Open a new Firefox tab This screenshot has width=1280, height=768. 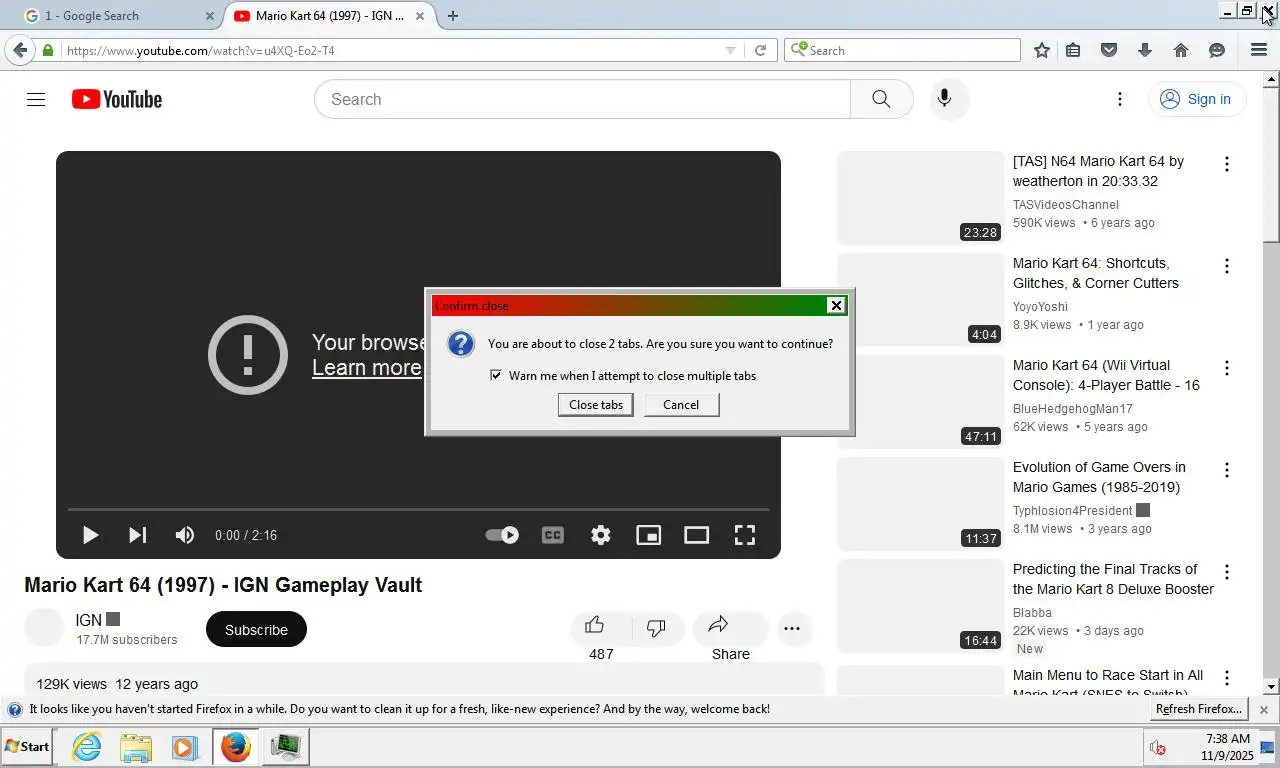click(x=453, y=16)
